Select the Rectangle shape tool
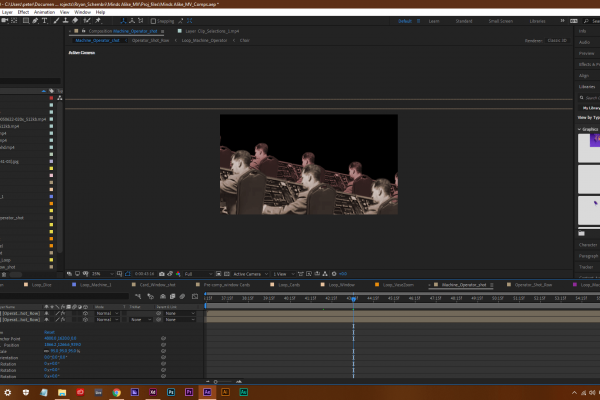The height and width of the screenshot is (400, 600). pyautogui.click(x=26, y=21)
